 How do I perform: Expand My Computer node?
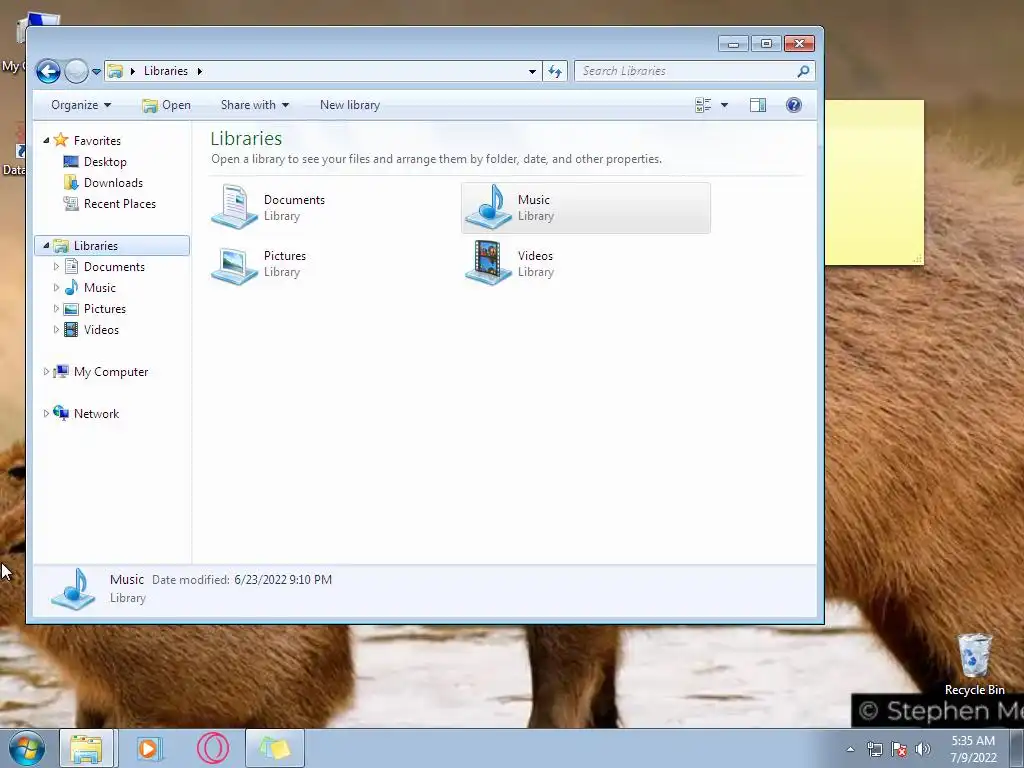click(x=46, y=372)
